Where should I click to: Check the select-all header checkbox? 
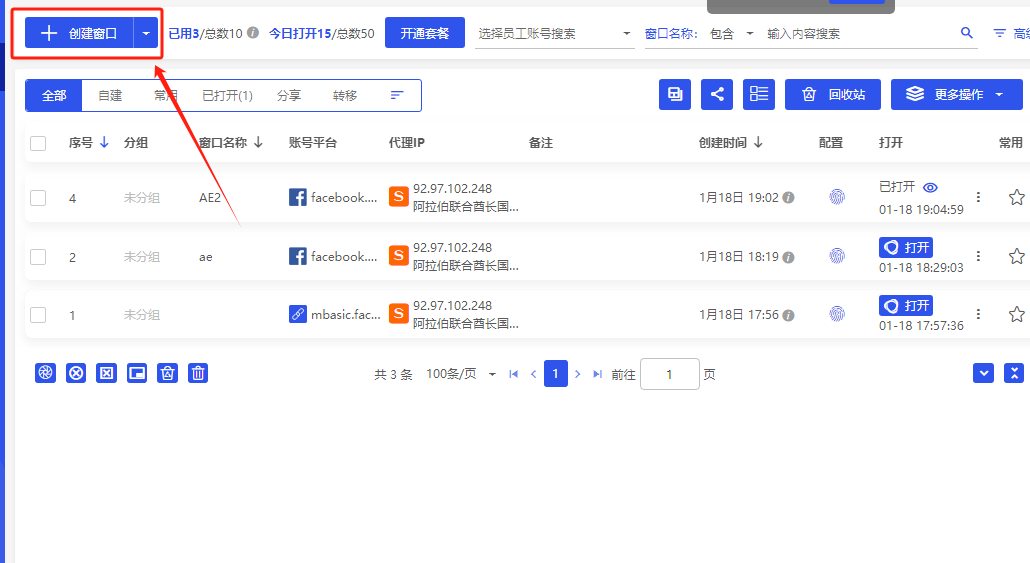[x=38, y=143]
